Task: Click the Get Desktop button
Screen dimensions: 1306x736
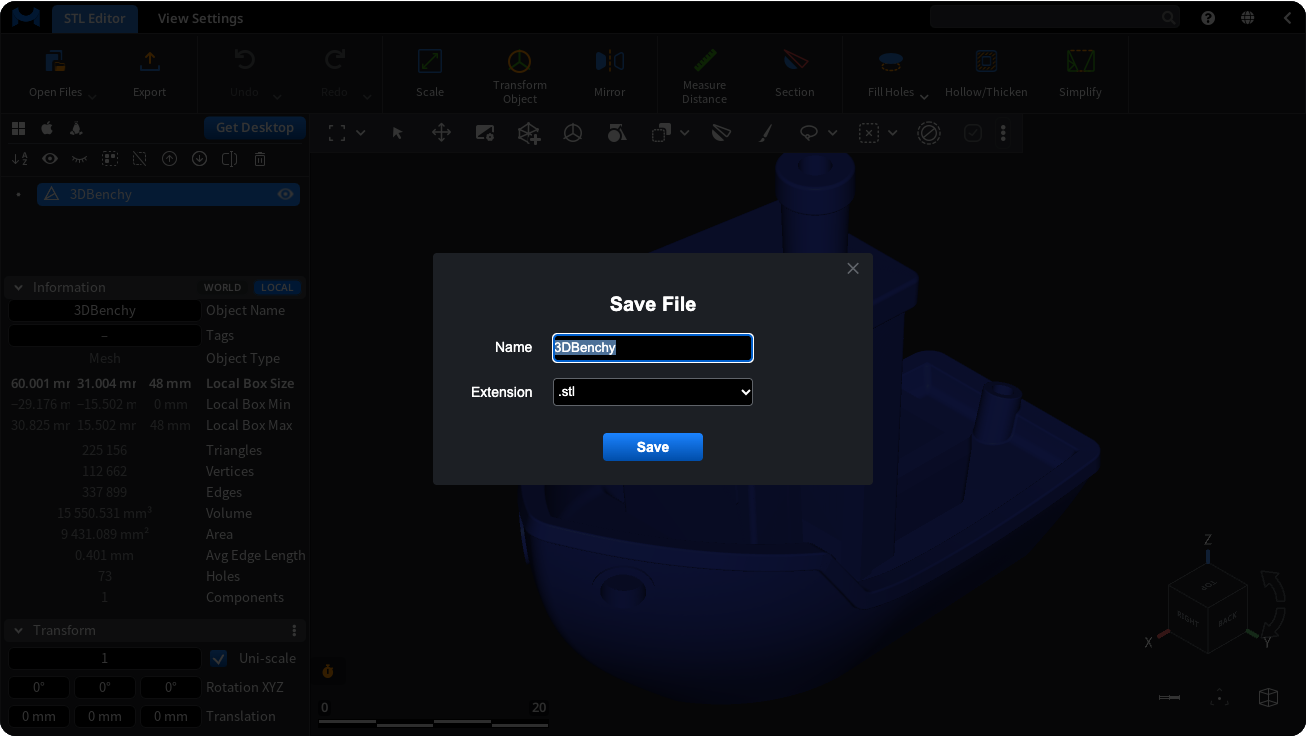Action: (255, 127)
